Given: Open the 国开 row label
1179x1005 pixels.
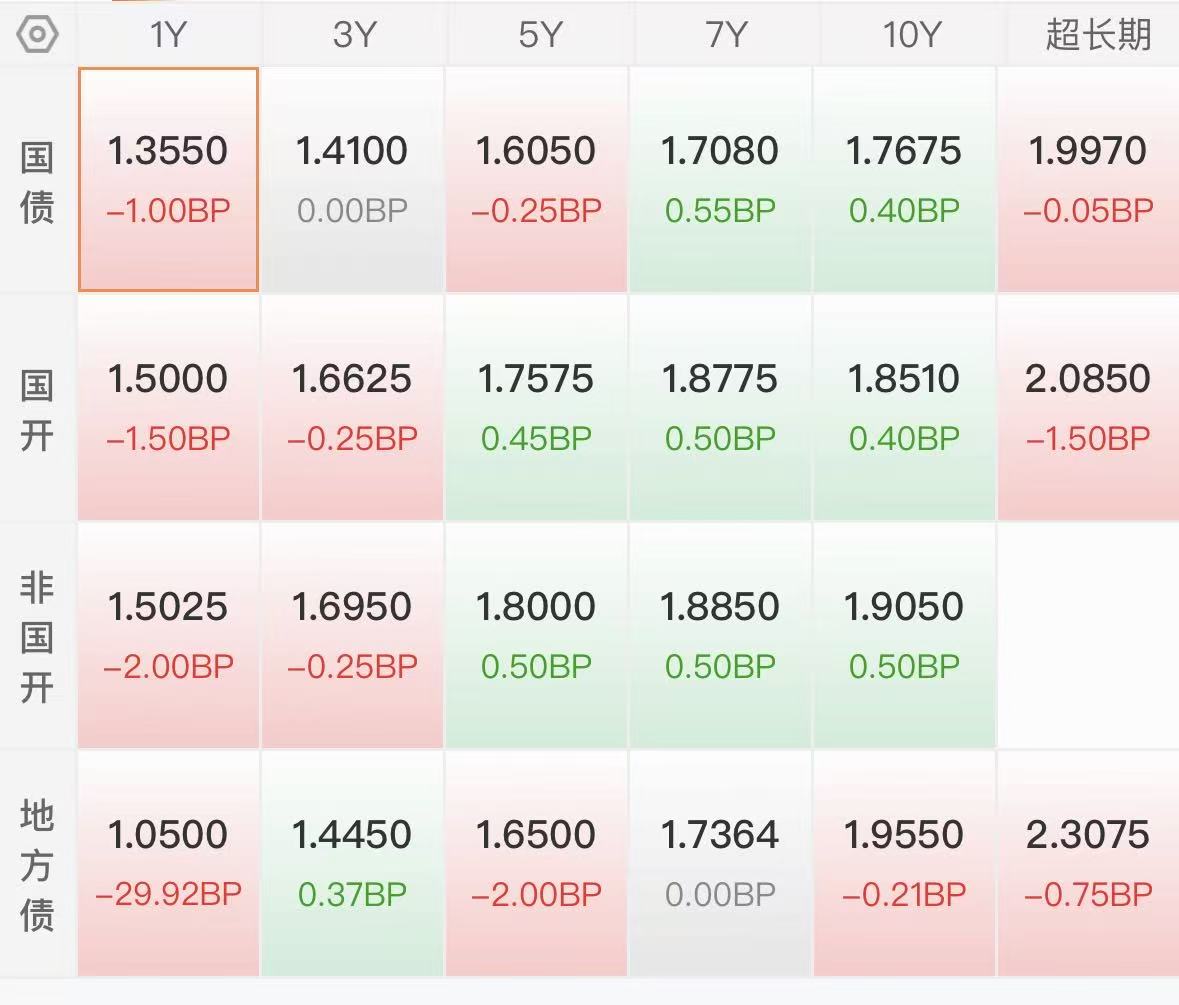Looking at the screenshot, I should (x=37, y=410).
